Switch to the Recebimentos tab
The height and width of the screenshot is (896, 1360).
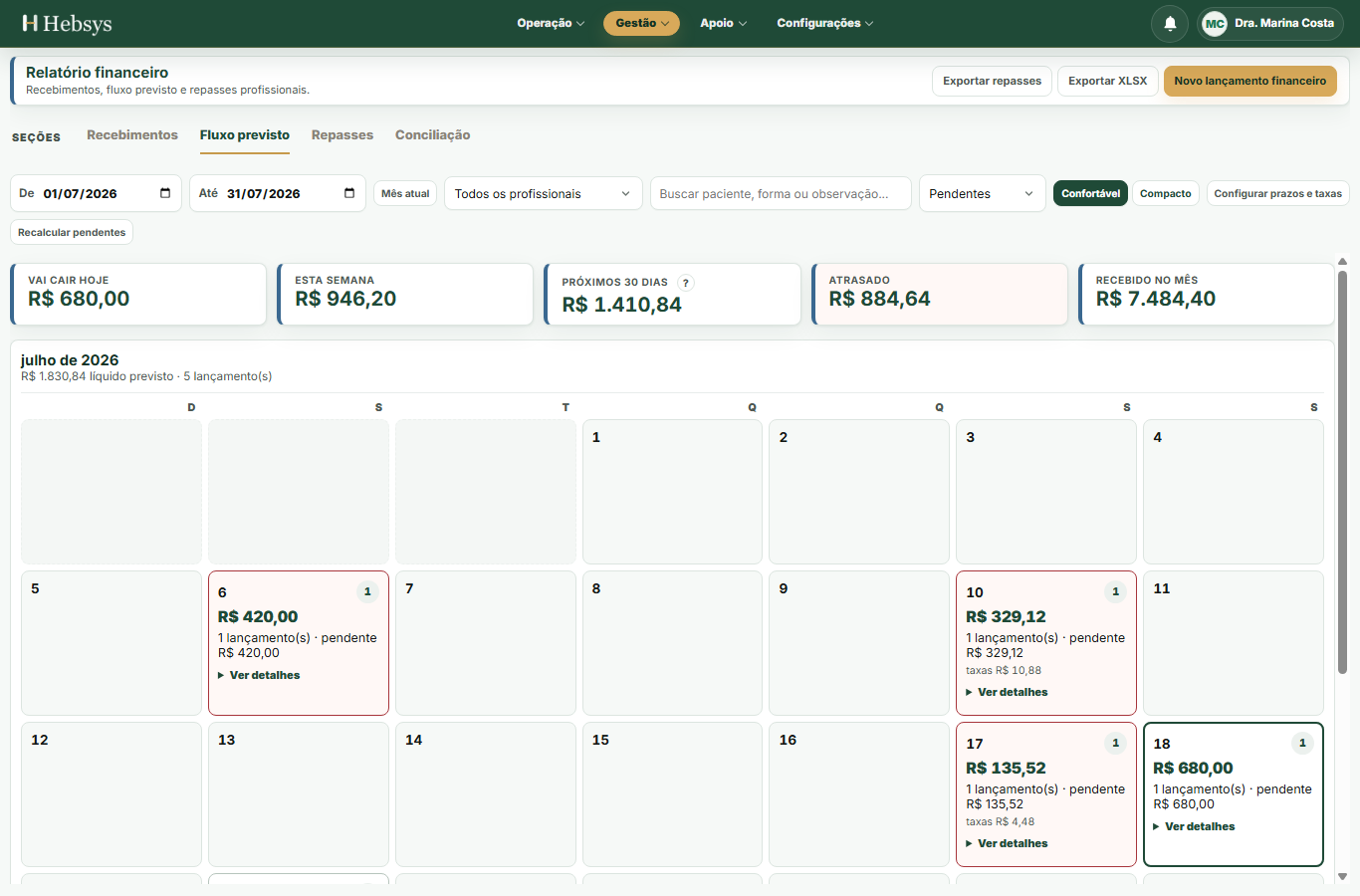tap(132, 135)
